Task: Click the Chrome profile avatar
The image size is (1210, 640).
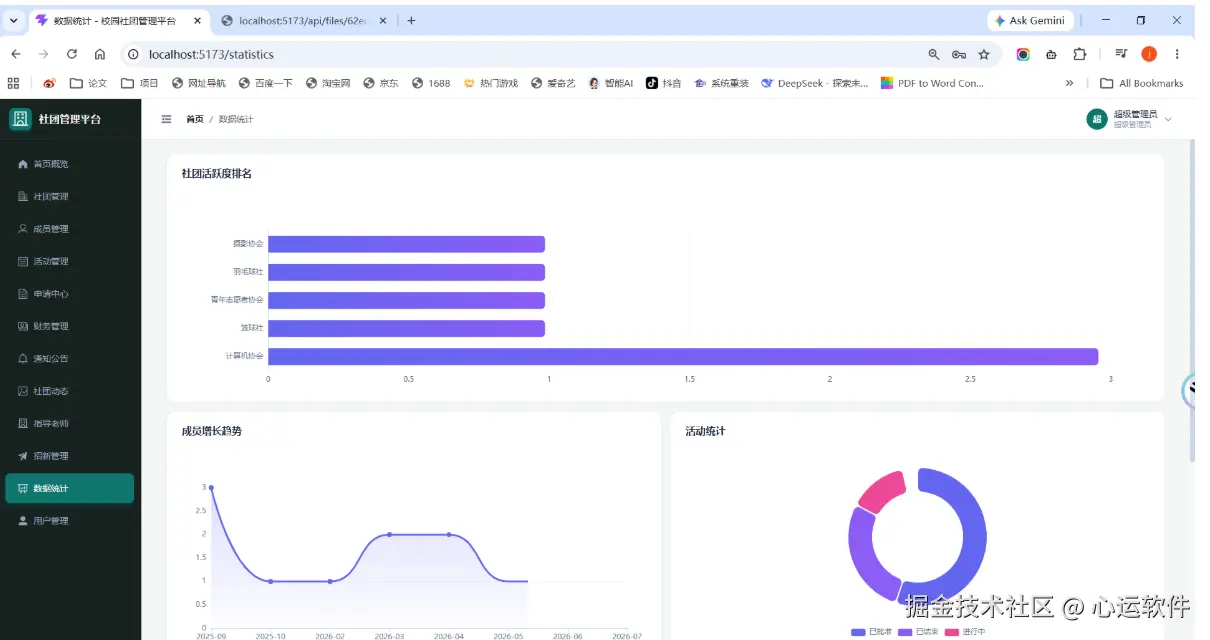Action: pyautogui.click(x=1149, y=54)
